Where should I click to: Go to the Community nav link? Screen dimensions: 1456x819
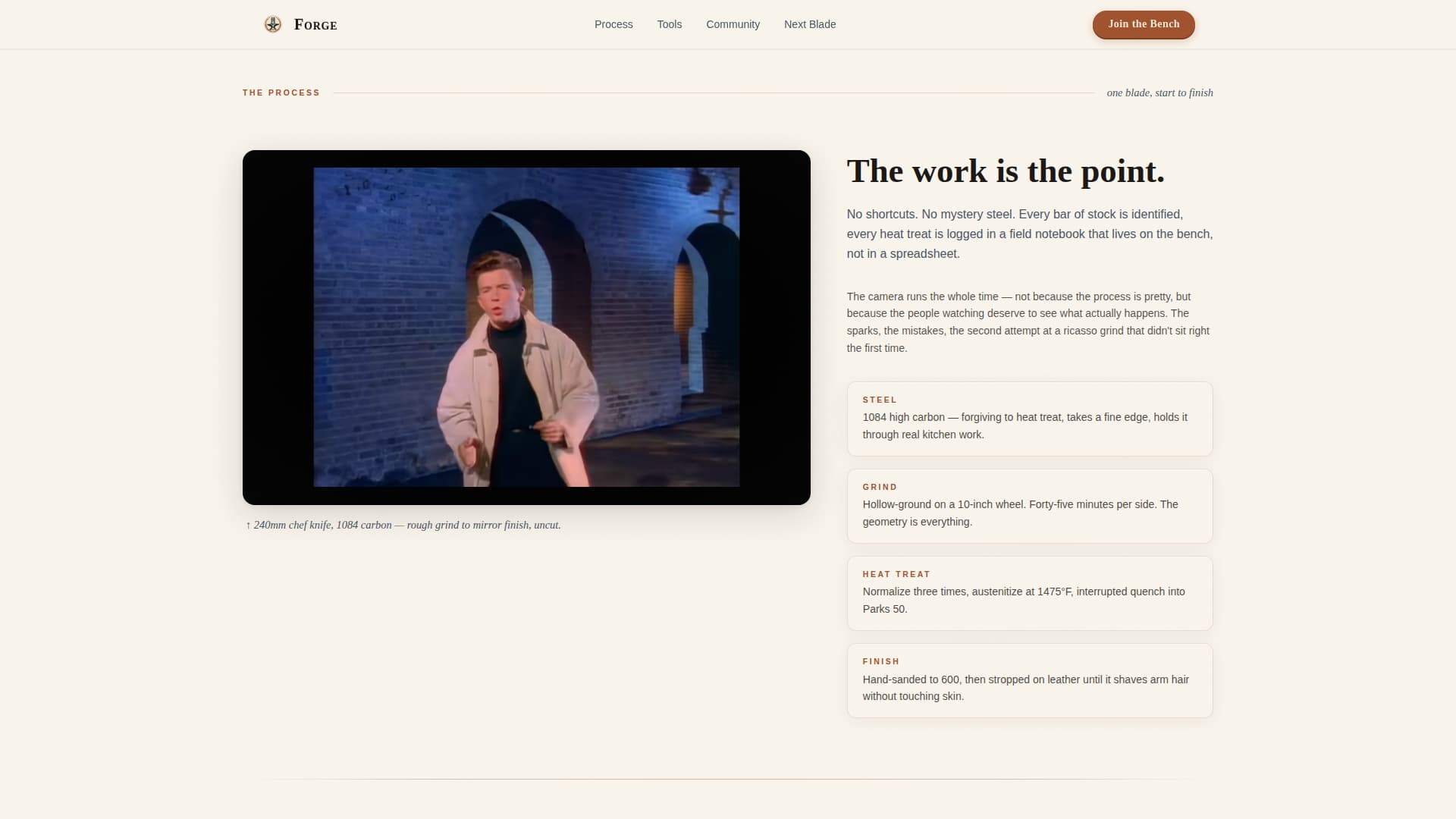click(x=733, y=24)
